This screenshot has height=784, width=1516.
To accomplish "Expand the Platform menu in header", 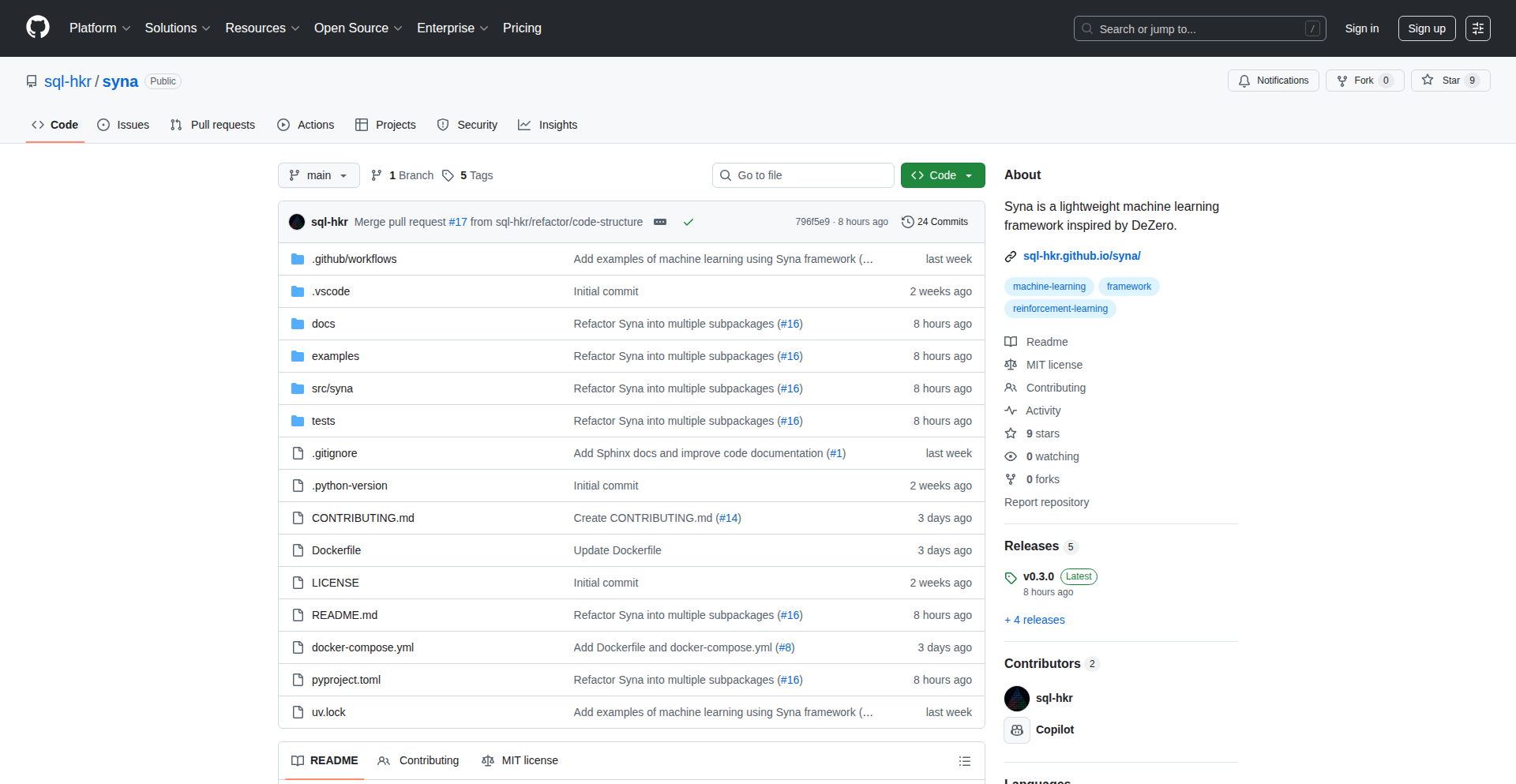I will (99, 28).
